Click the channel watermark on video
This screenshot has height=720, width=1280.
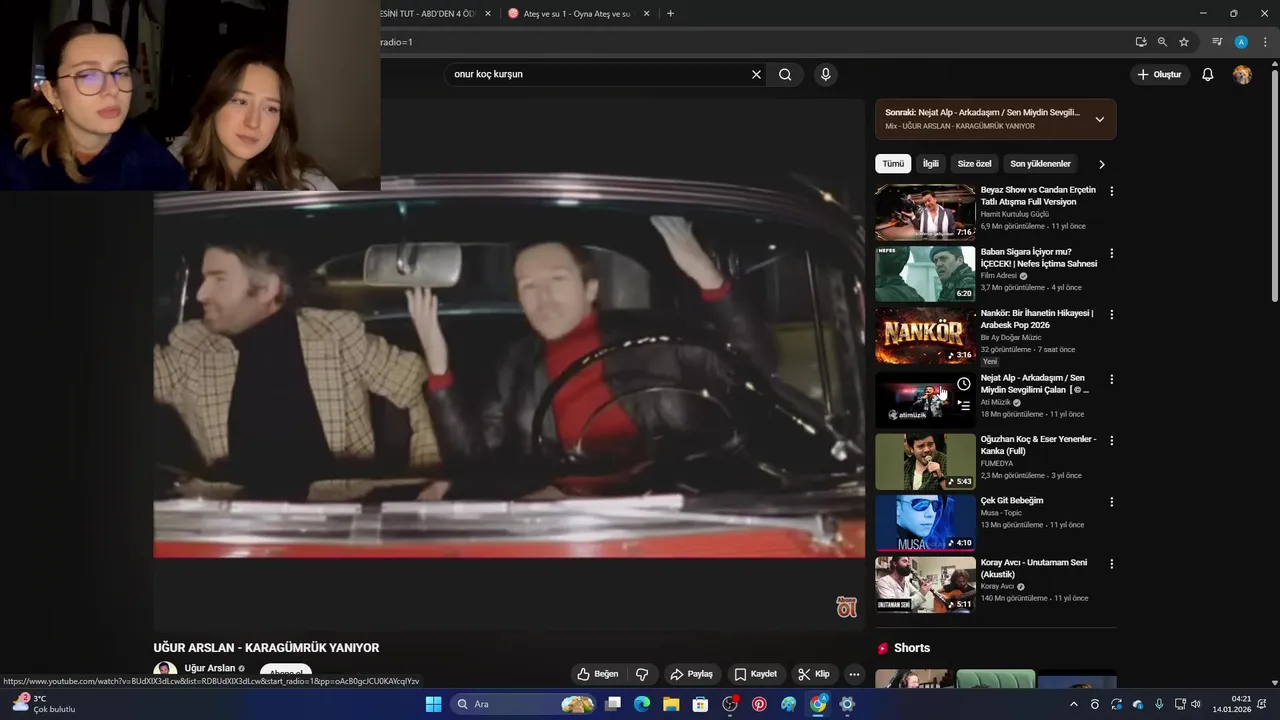click(846, 607)
